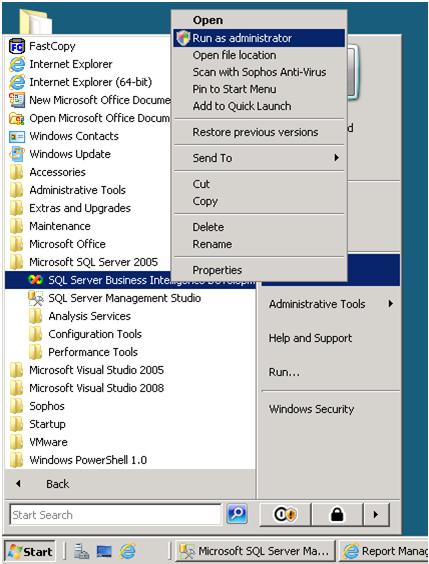Click the VMware folder icon
429x564 pixels.
click(x=17, y=442)
